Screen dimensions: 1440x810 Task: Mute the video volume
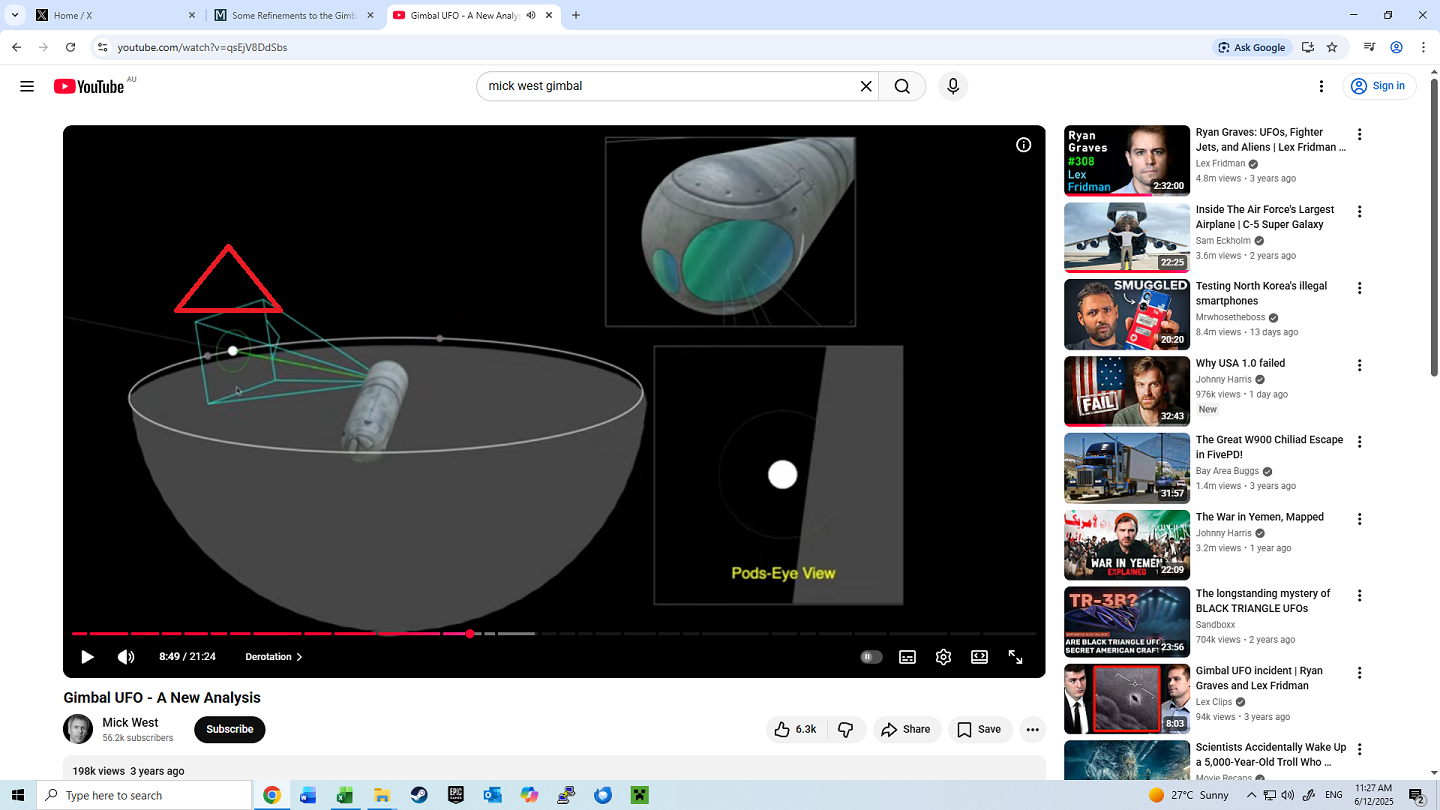pyautogui.click(x=124, y=657)
